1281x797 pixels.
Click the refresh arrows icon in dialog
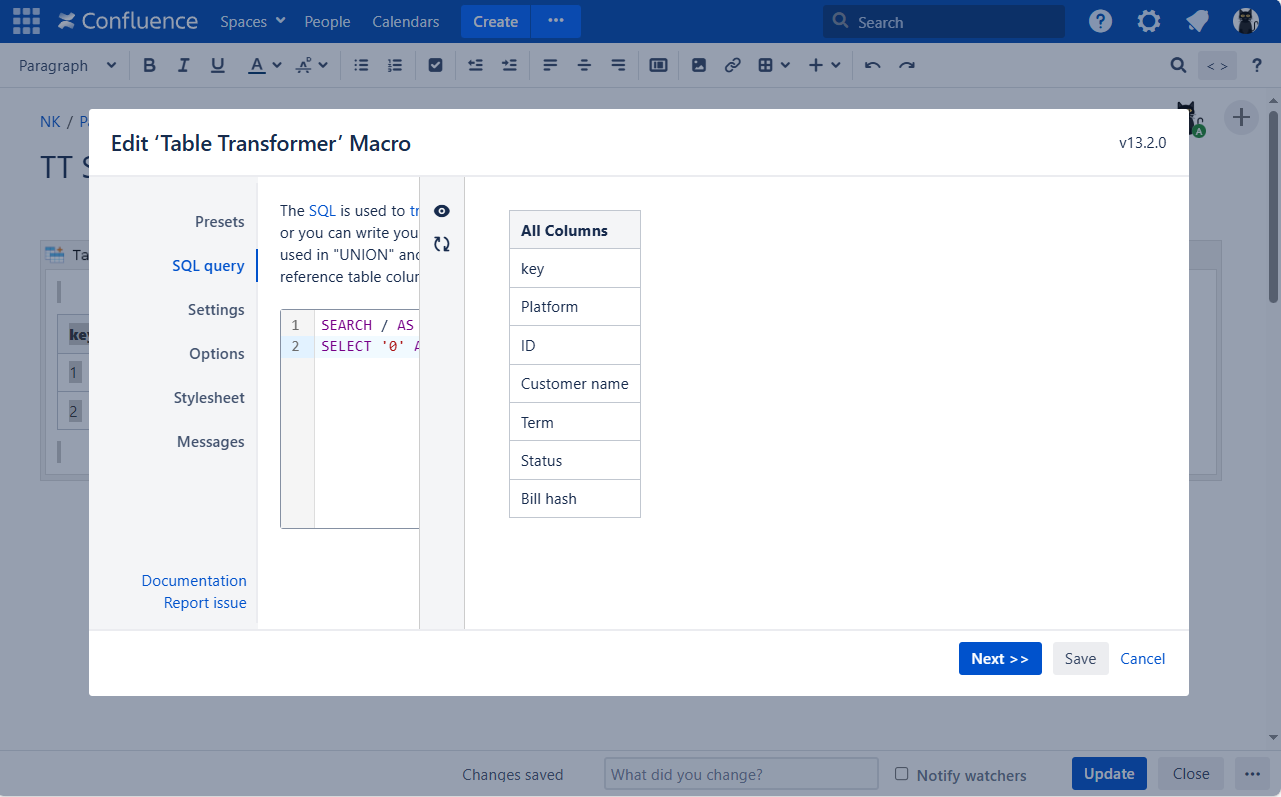tap(442, 244)
